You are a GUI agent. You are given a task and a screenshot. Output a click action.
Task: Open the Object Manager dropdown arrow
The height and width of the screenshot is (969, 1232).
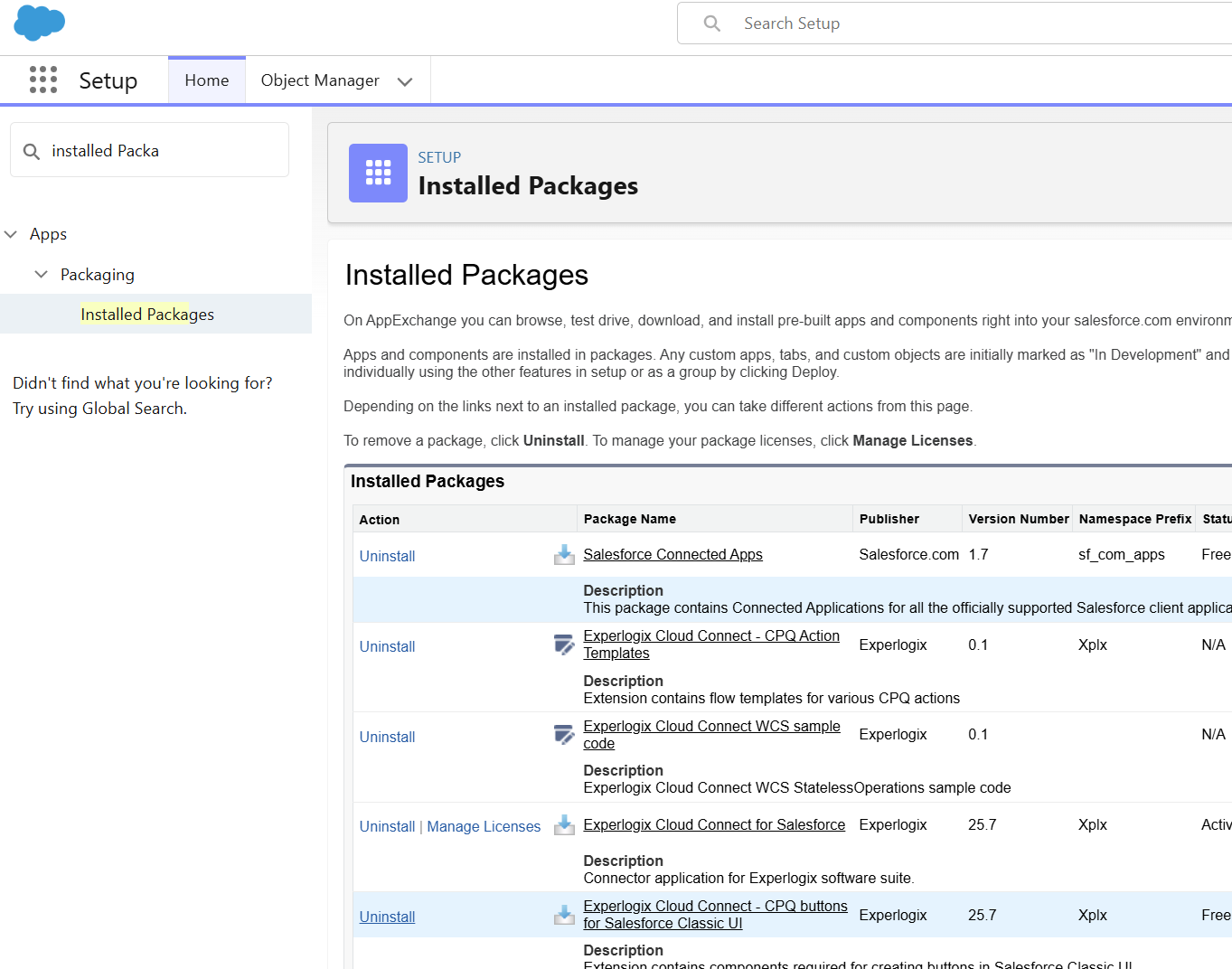click(405, 81)
